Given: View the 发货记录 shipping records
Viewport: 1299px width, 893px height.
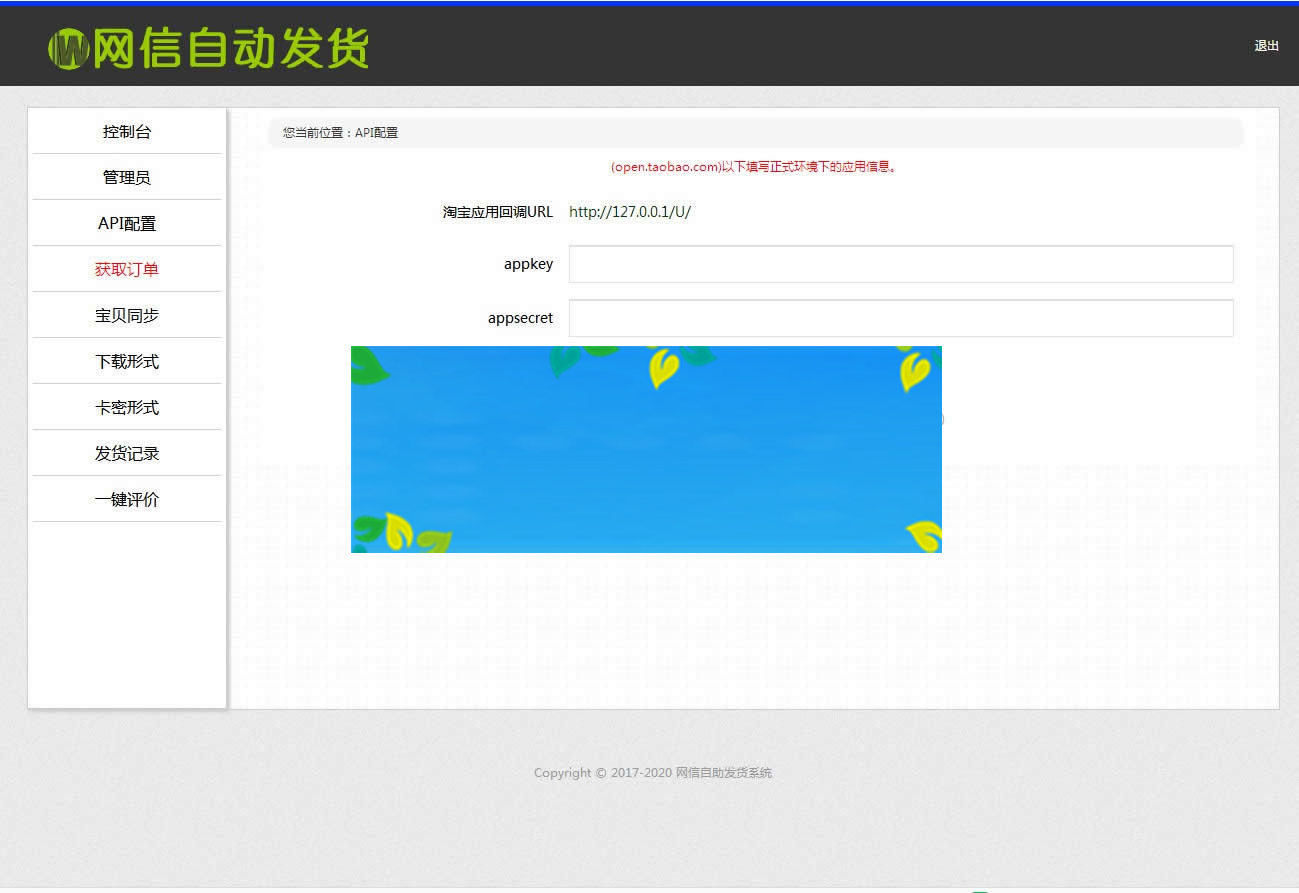Looking at the screenshot, I should (127, 452).
